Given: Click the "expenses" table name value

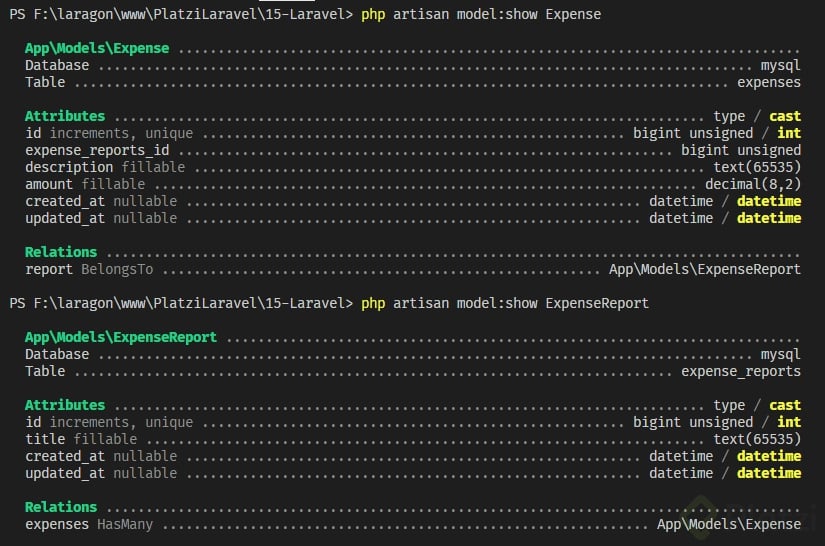Looking at the screenshot, I should click(x=768, y=82).
